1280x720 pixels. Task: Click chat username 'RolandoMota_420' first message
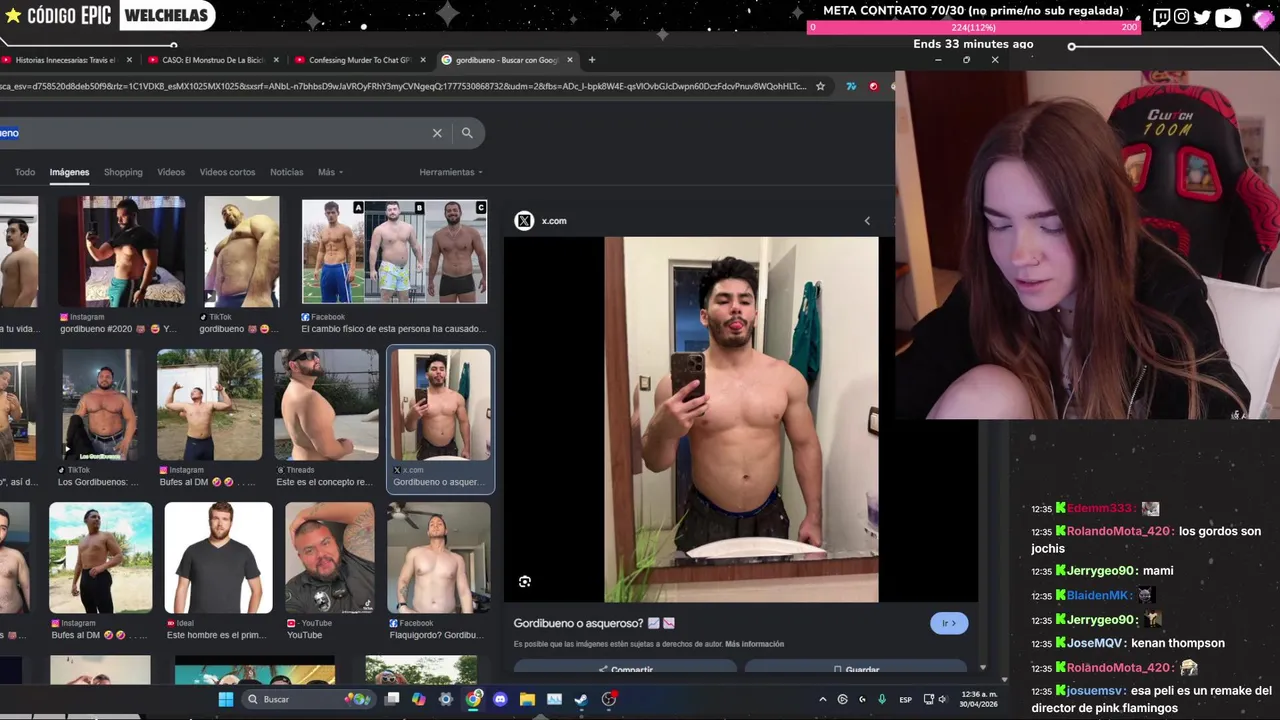(x=1120, y=532)
